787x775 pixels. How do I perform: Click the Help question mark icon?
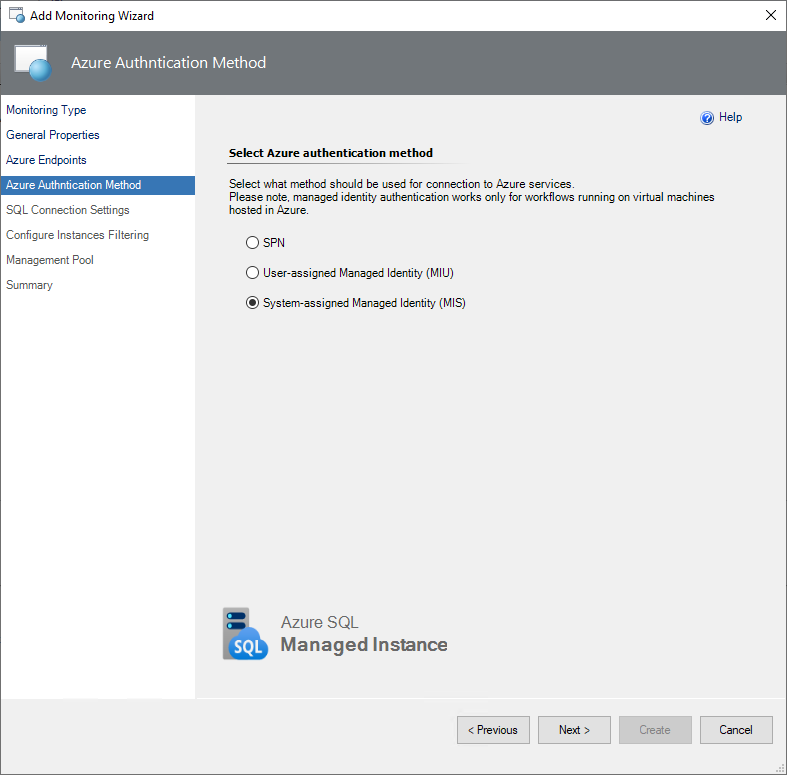[x=707, y=118]
